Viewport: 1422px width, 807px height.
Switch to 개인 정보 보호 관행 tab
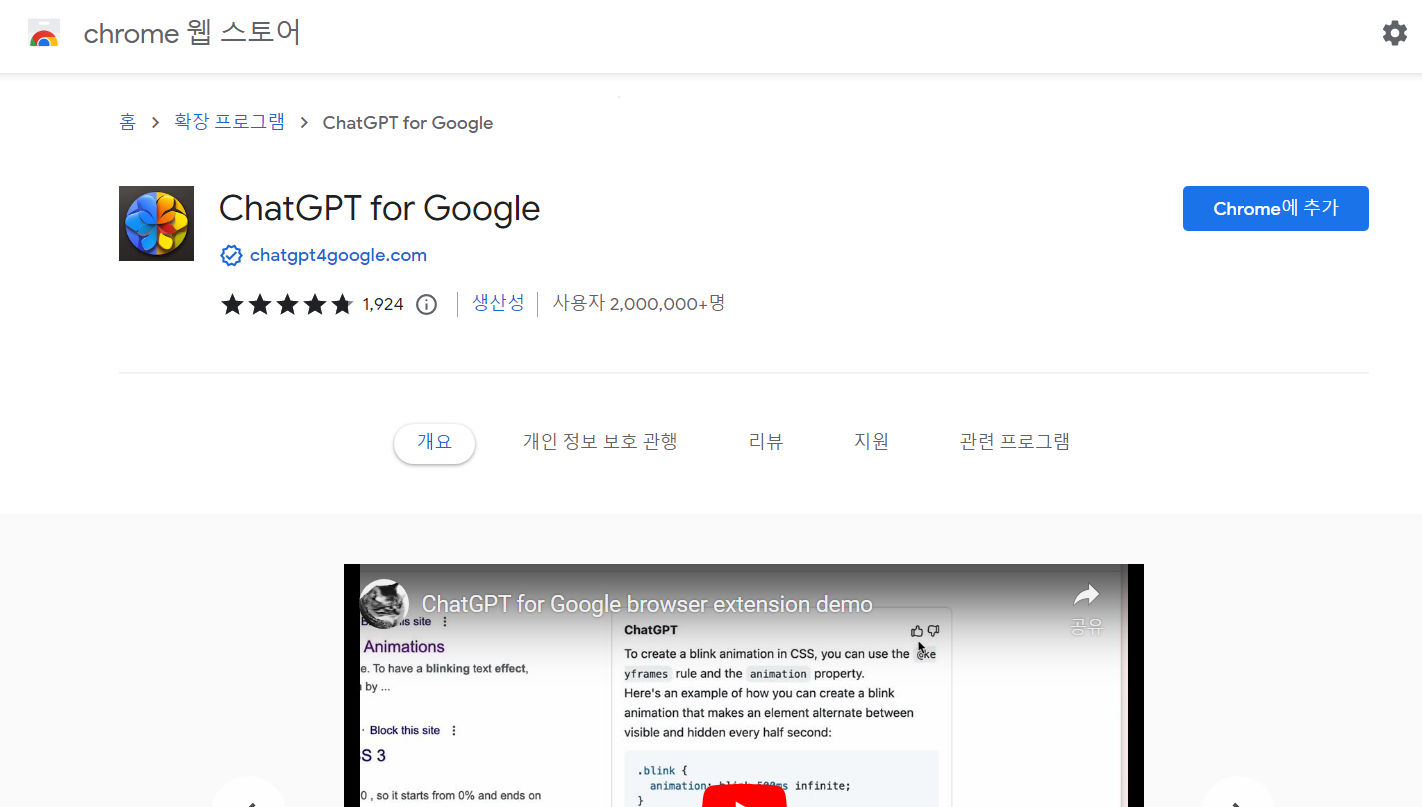pyautogui.click(x=600, y=441)
